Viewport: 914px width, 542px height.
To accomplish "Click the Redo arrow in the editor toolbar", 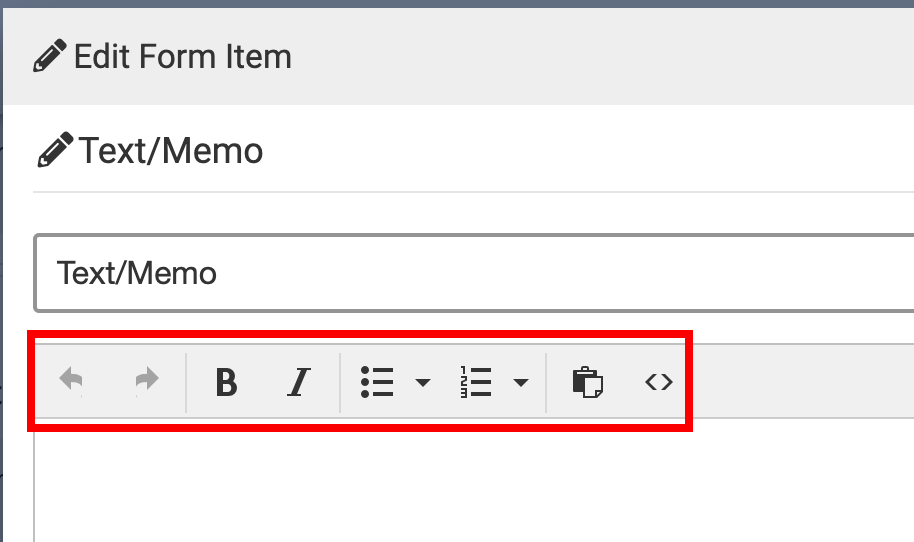I will (147, 381).
